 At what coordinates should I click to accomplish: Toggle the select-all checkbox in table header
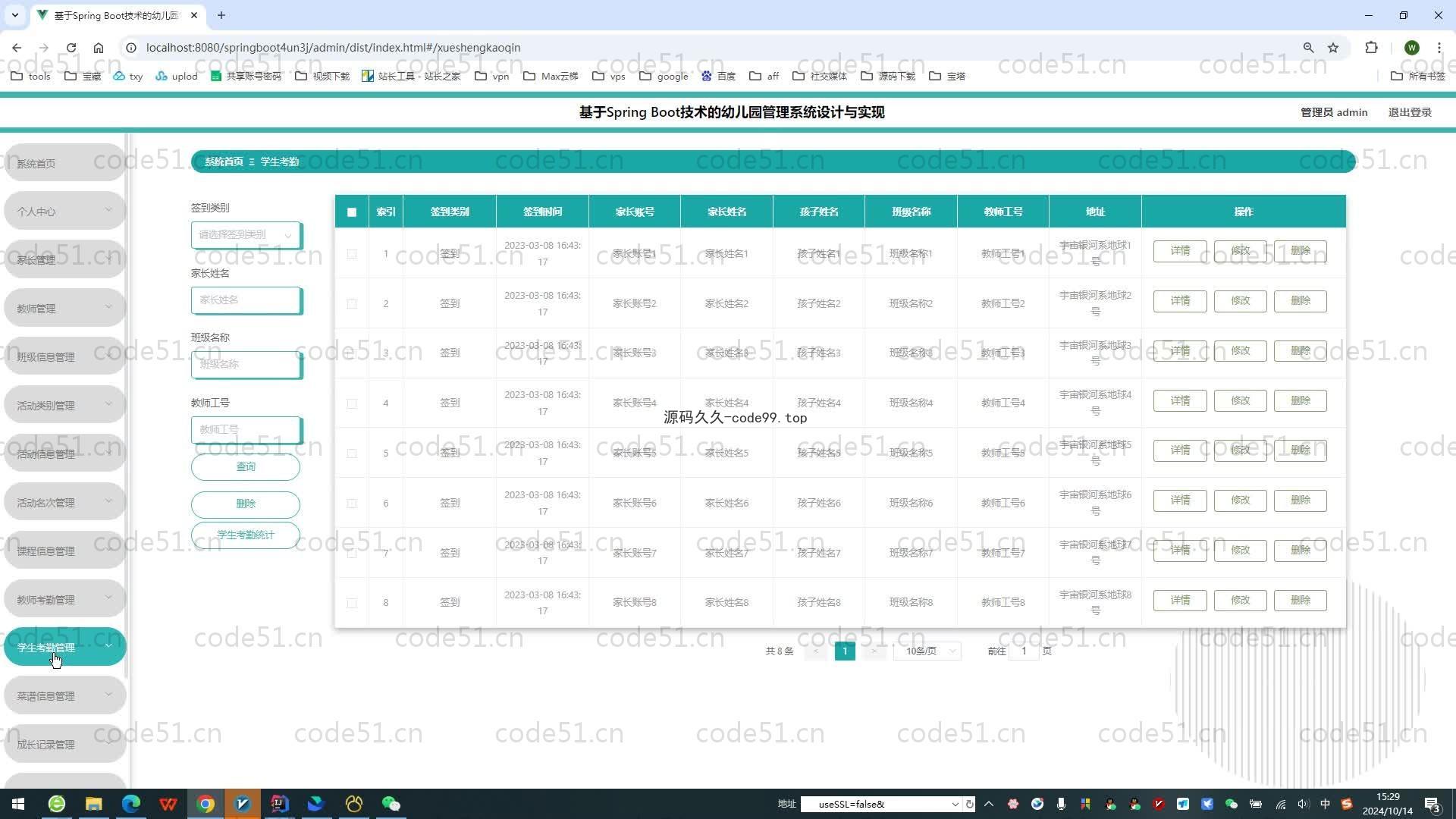[x=352, y=212]
